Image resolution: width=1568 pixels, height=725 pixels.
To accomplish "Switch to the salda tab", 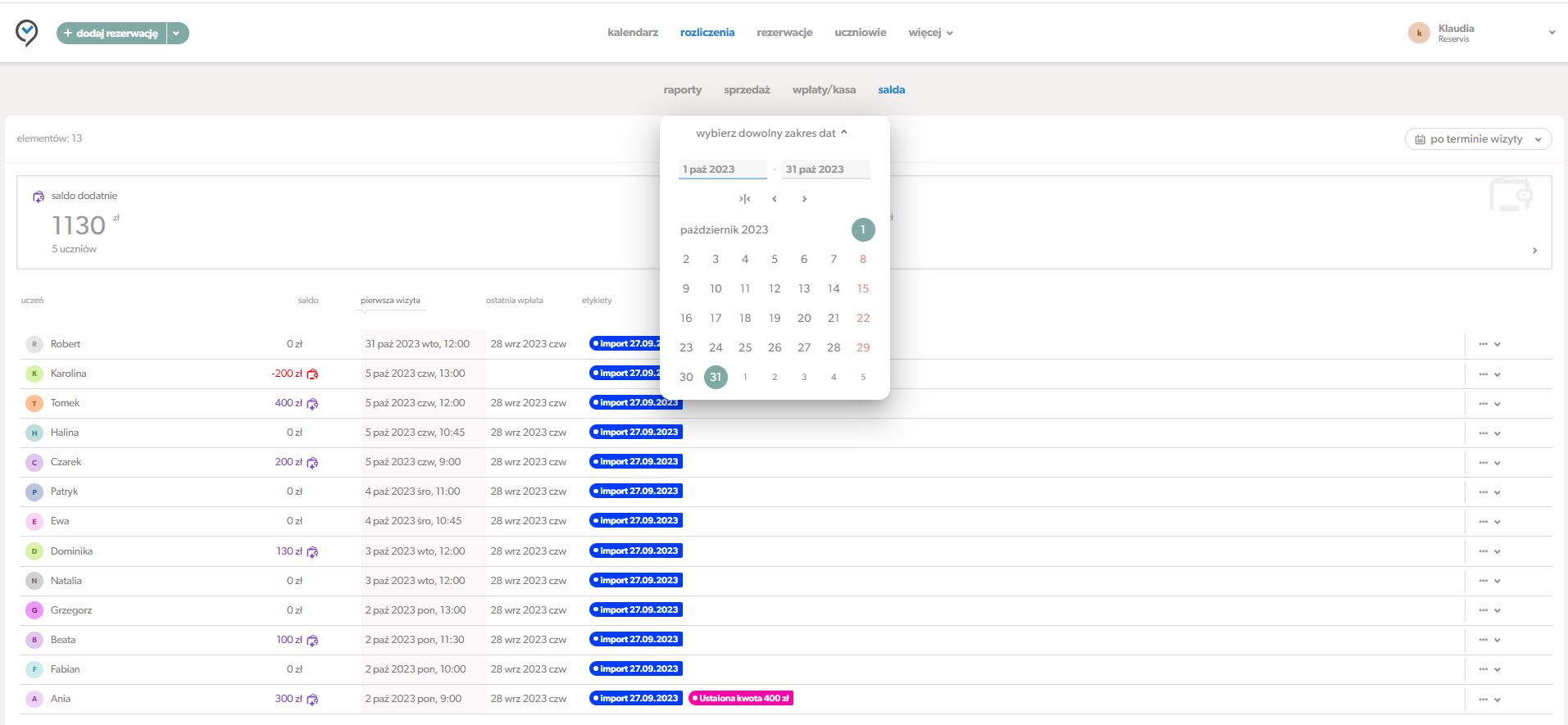I will click(x=892, y=90).
